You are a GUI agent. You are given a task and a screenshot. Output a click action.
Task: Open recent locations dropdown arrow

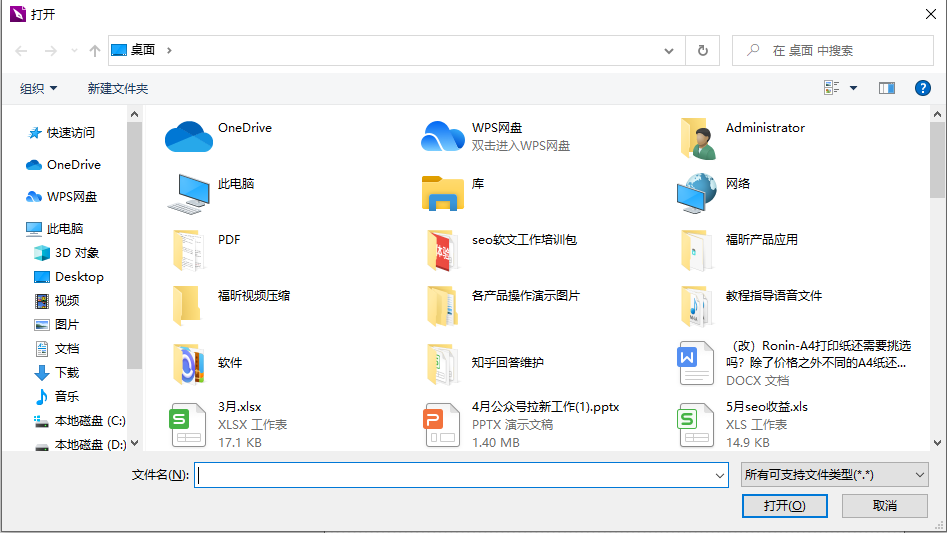[74, 51]
